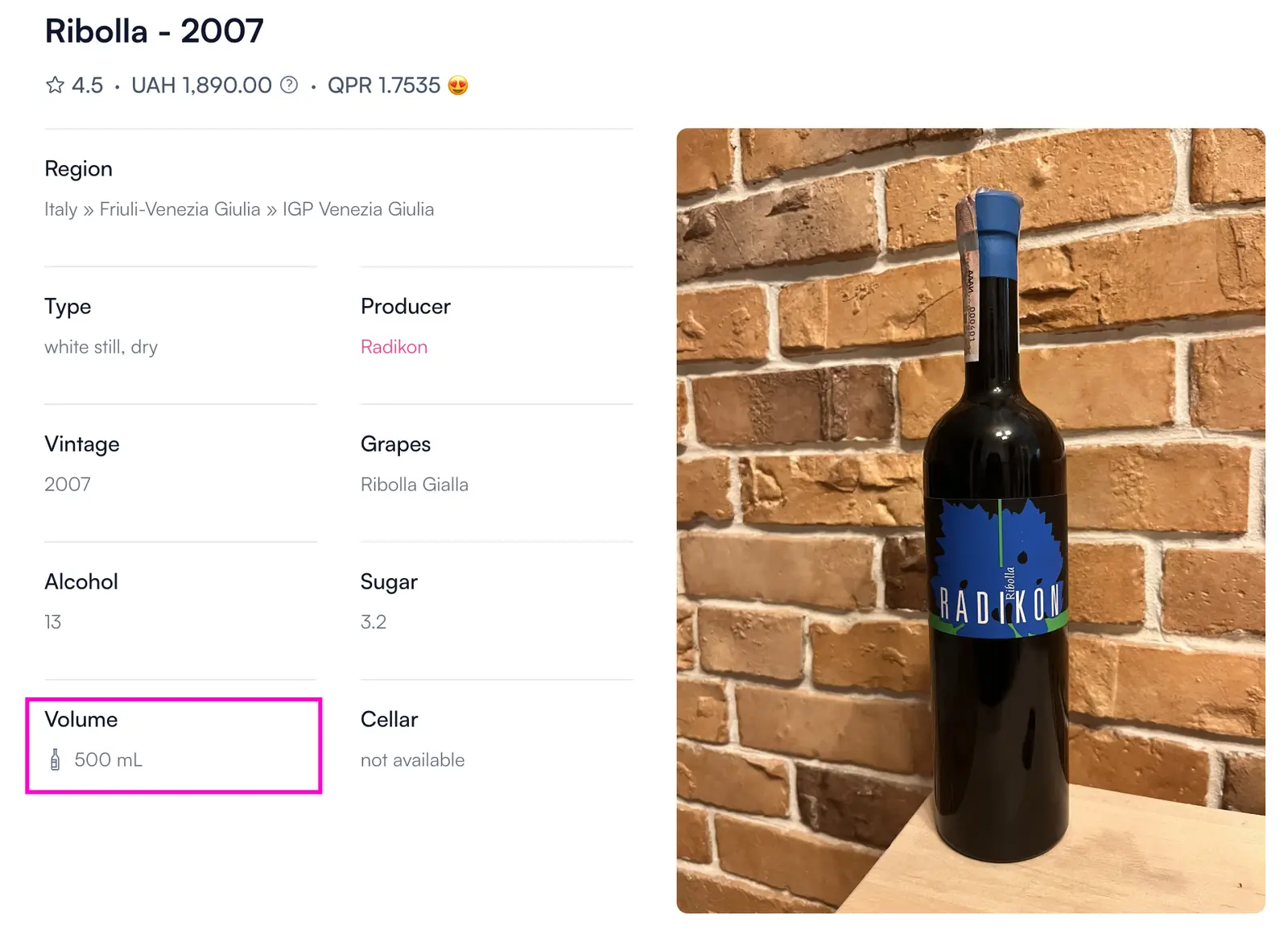
Task: Select IGP Venezia Giulia in the region path
Action: (x=358, y=209)
